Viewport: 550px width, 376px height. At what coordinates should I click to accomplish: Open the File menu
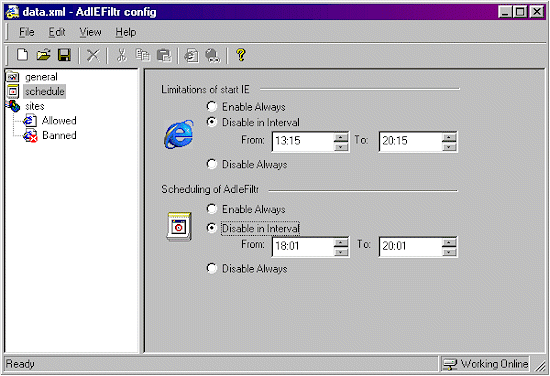click(27, 32)
